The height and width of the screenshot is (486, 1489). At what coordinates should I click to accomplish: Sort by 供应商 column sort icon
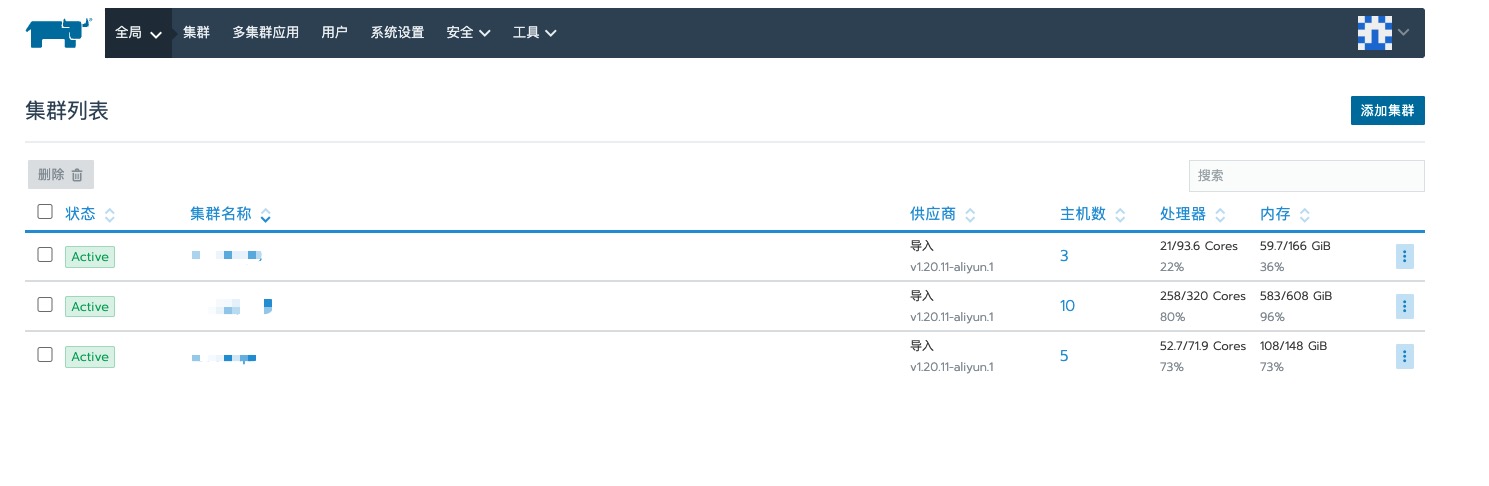[x=970, y=215]
